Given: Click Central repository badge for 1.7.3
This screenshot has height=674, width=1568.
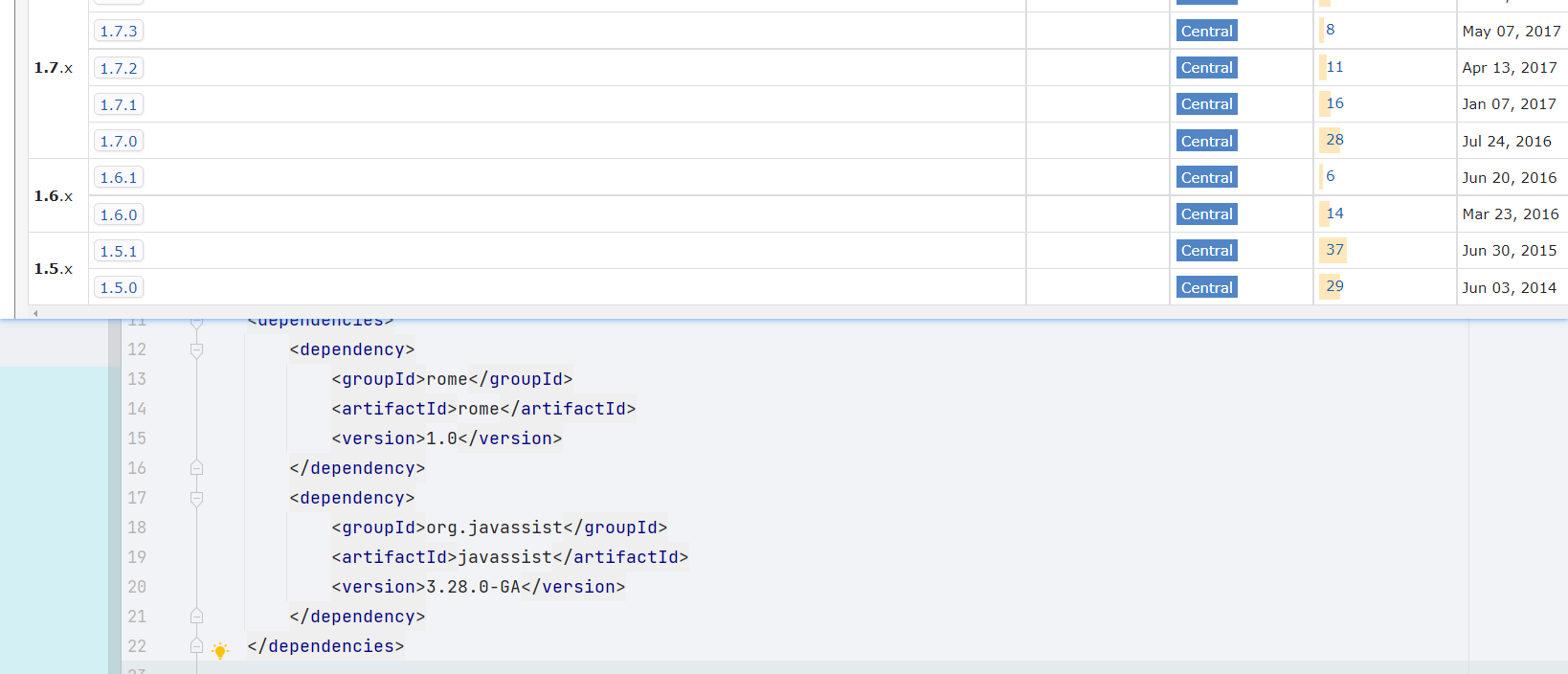Looking at the screenshot, I should (x=1206, y=31).
